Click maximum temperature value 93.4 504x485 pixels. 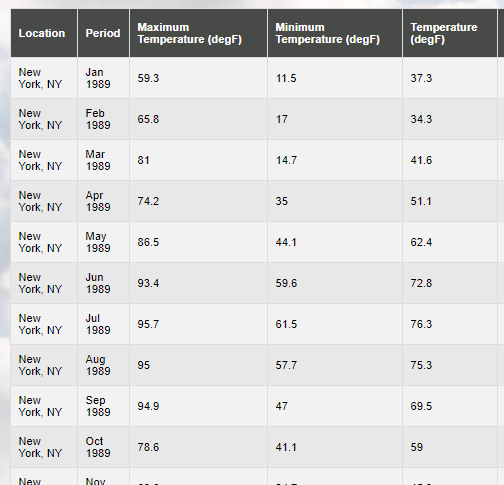tap(148, 283)
